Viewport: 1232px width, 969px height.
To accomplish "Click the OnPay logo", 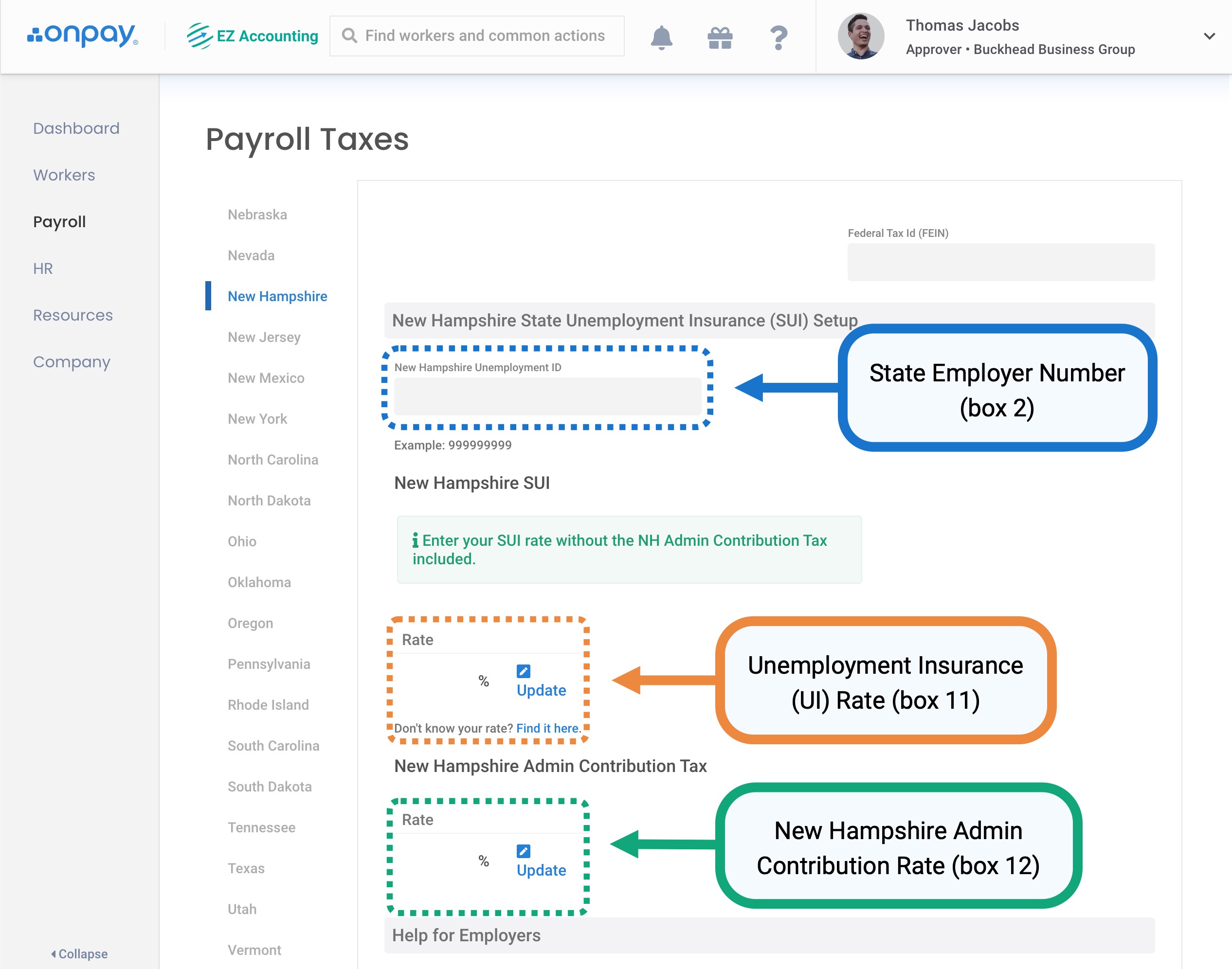I will point(83,35).
